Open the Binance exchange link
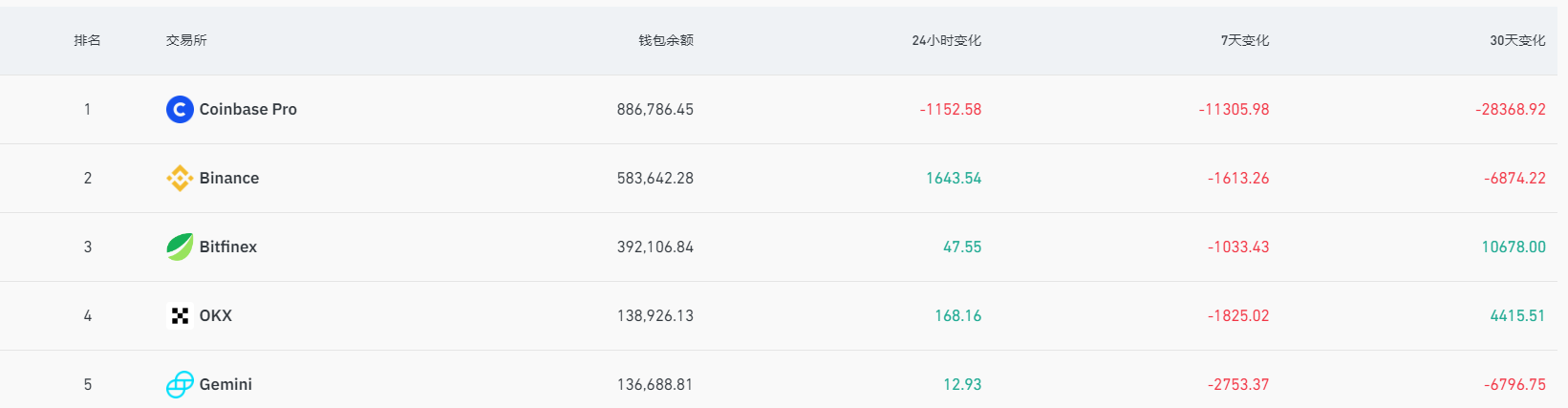 (x=229, y=179)
